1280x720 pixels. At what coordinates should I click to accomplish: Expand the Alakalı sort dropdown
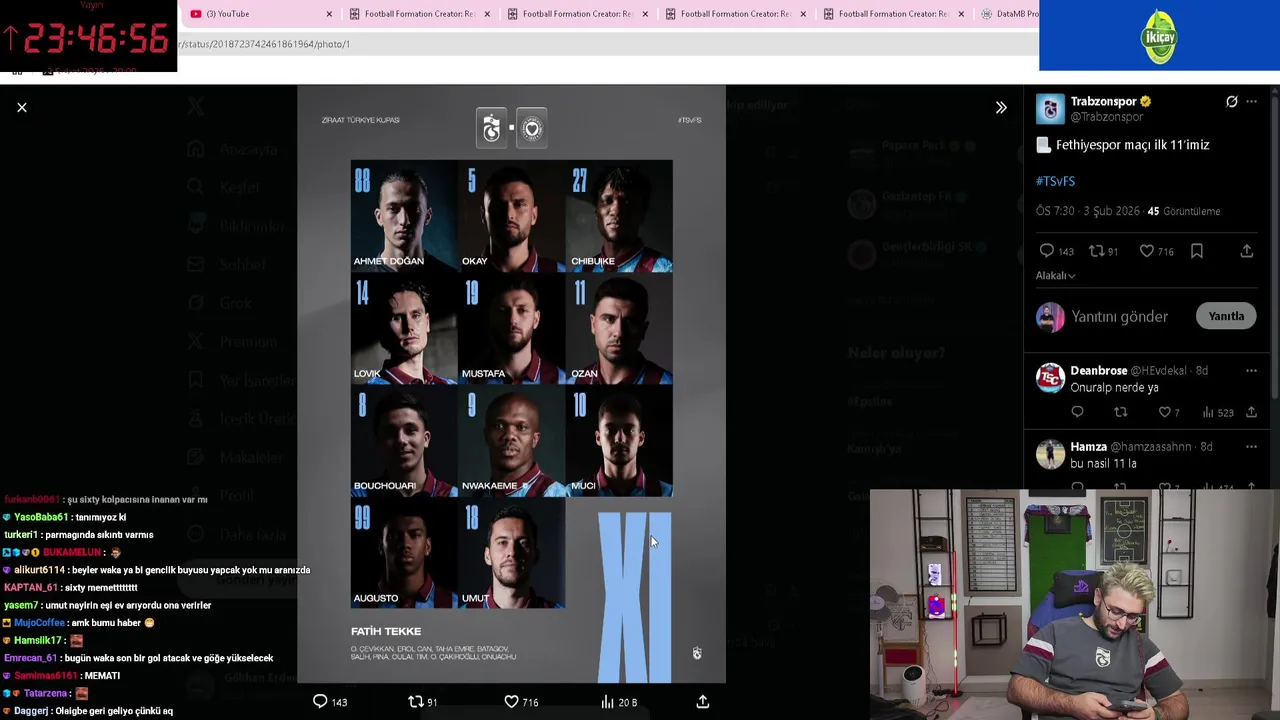(x=1056, y=275)
